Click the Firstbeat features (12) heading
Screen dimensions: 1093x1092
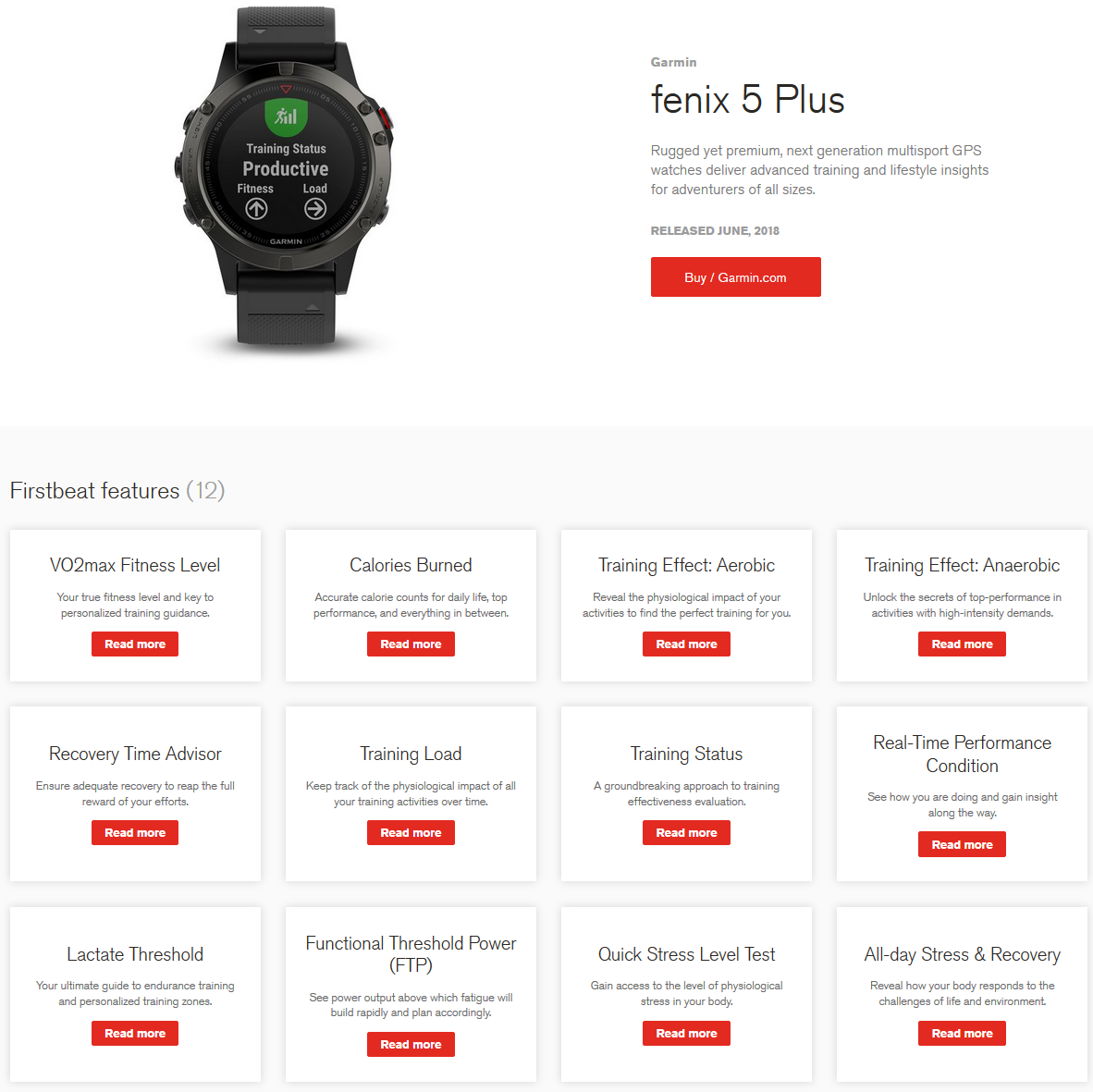(x=117, y=491)
